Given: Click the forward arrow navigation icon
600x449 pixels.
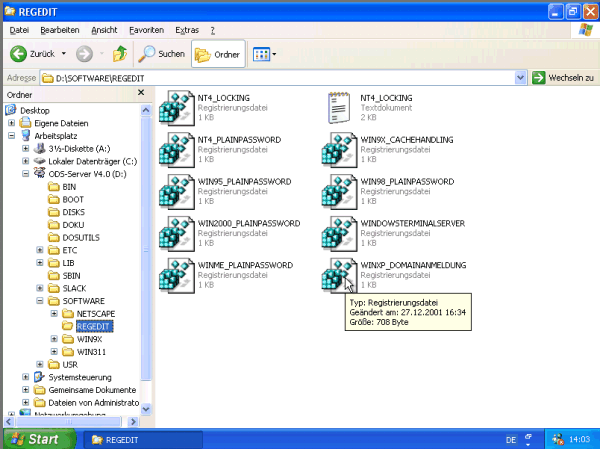Looking at the screenshot, I should tap(84, 54).
